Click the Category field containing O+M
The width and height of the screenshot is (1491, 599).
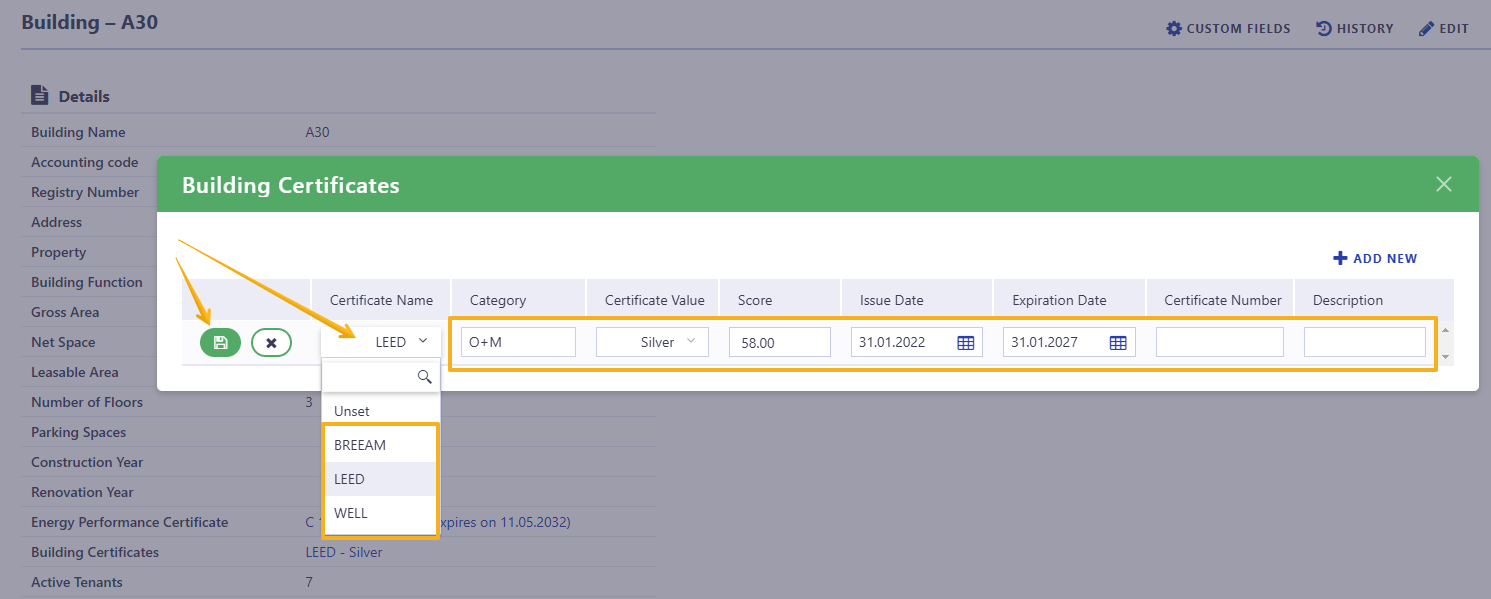click(x=518, y=342)
